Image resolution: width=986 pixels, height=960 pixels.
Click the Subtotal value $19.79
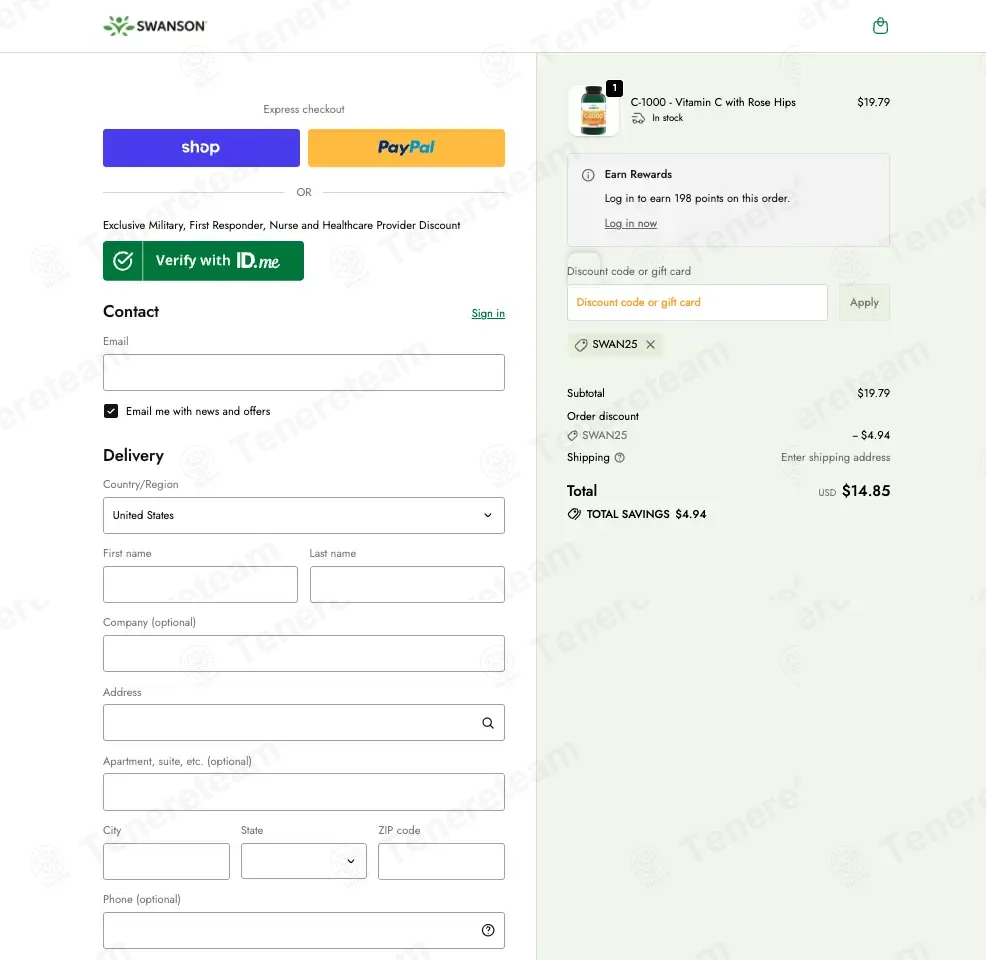873,394
